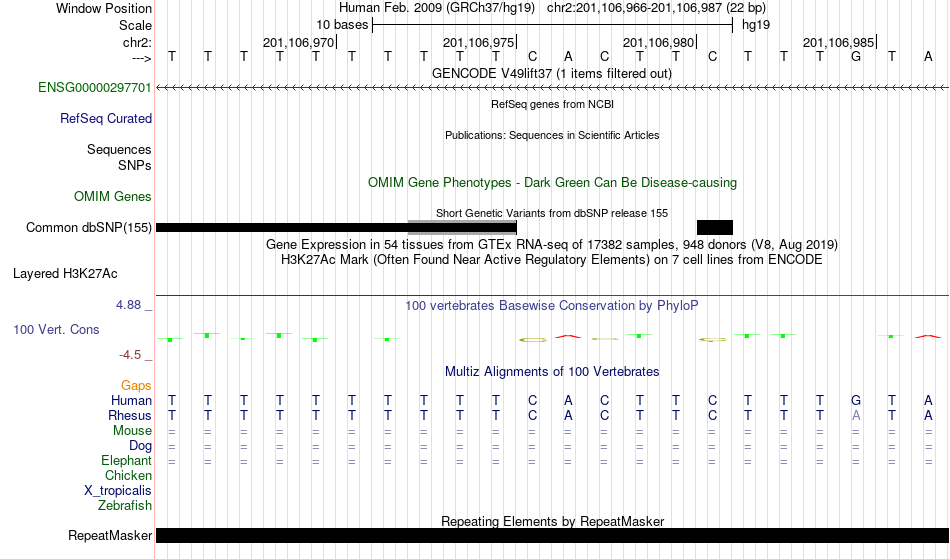Open the RefSeq Curated track label

tap(106, 119)
